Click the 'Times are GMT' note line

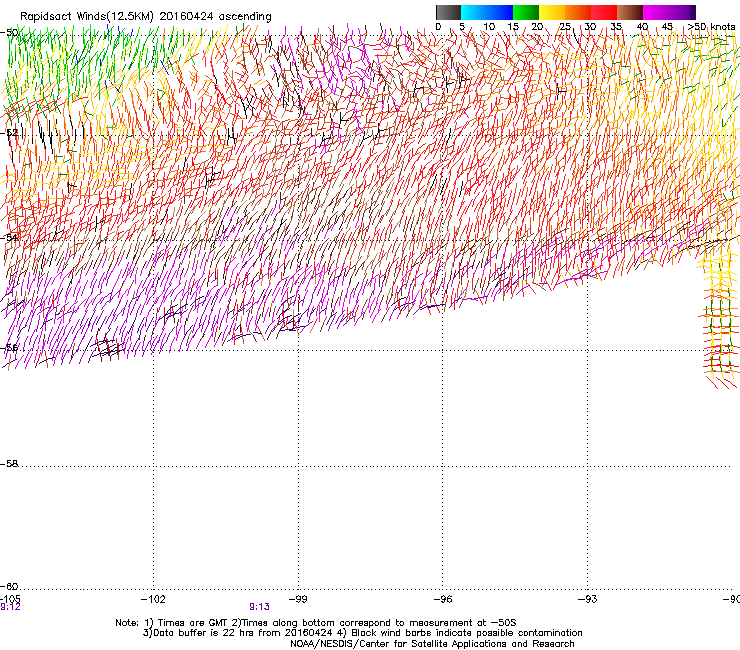tap(316, 623)
